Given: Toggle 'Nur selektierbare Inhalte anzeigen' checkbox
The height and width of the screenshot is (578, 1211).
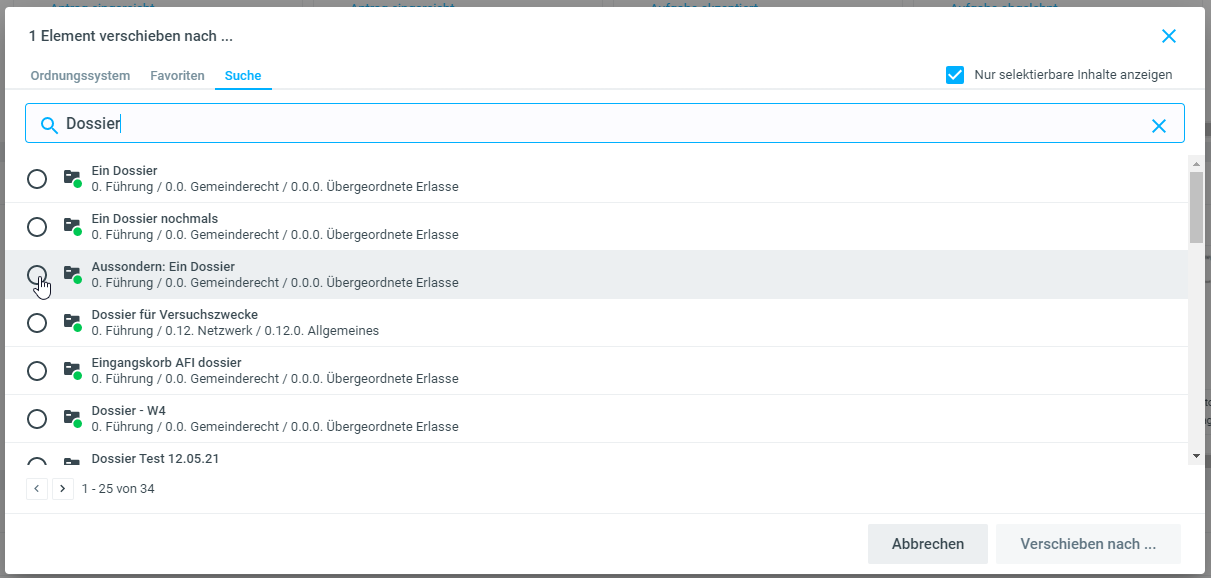Looking at the screenshot, I should click(x=955, y=75).
